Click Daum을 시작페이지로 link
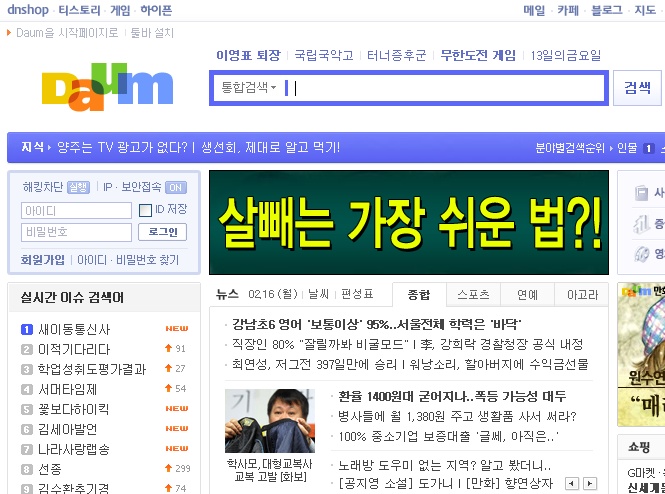This screenshot has width=665, height=494. (67, 33)
